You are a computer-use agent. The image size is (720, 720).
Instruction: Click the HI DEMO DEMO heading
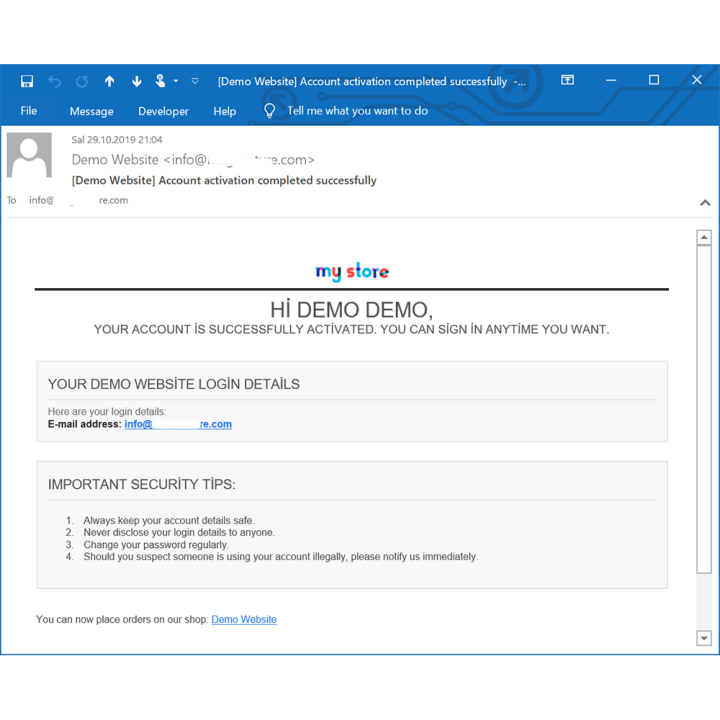coord(351,310)
